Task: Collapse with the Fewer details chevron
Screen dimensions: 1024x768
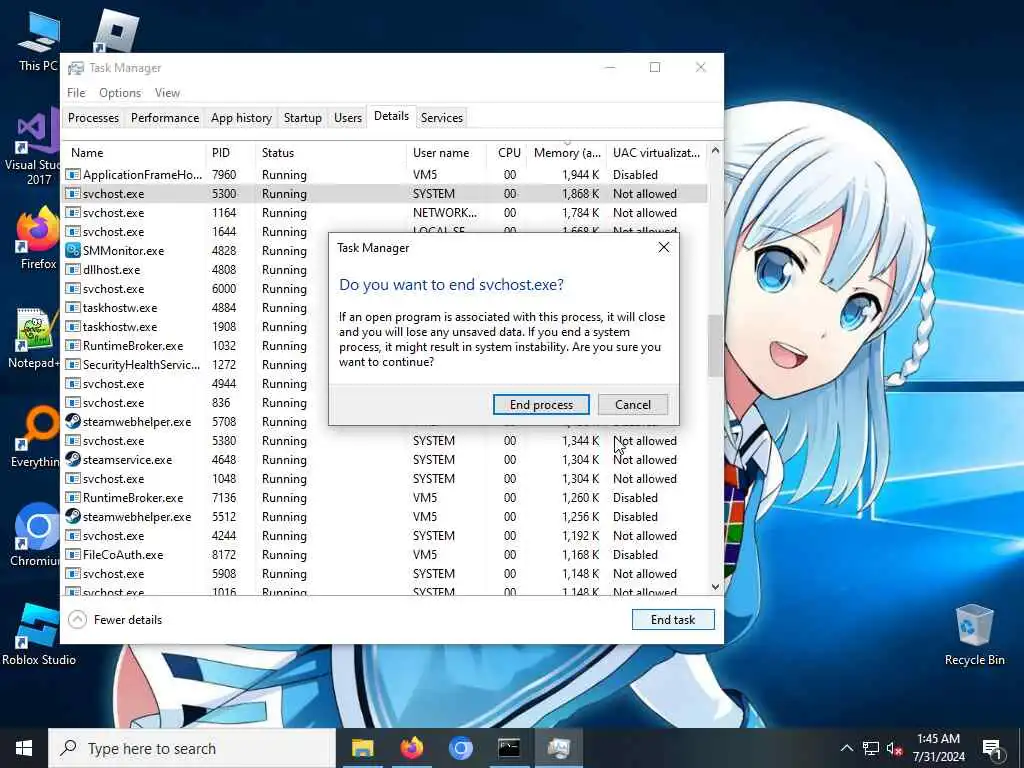Action: [77, 620]
